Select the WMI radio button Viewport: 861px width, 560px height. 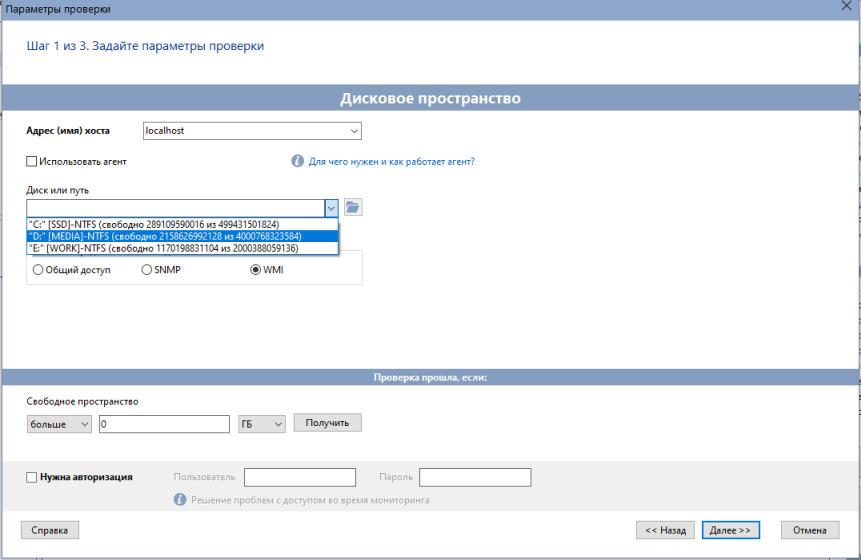(x=255, y=270)
